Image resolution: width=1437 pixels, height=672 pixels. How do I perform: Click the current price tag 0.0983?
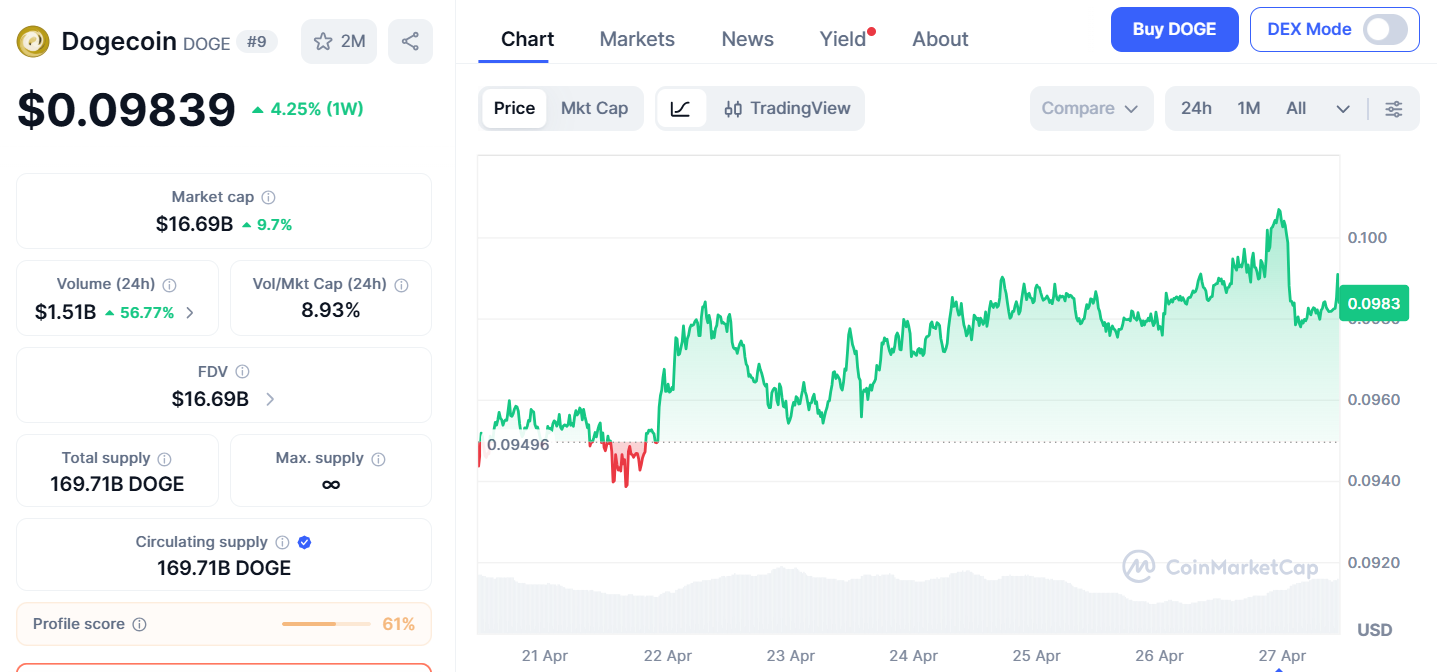1373,304
